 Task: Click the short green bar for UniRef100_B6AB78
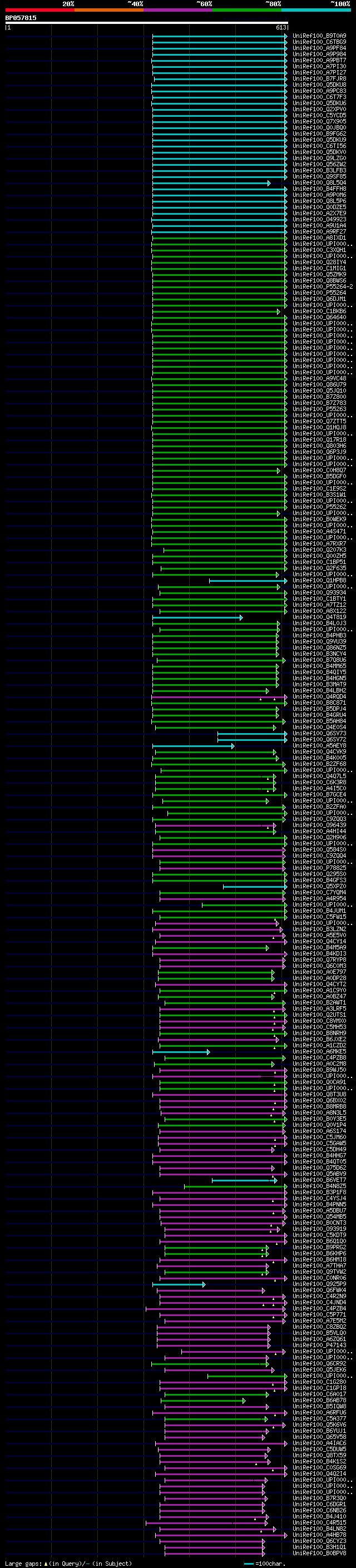tap(203, 1401)
